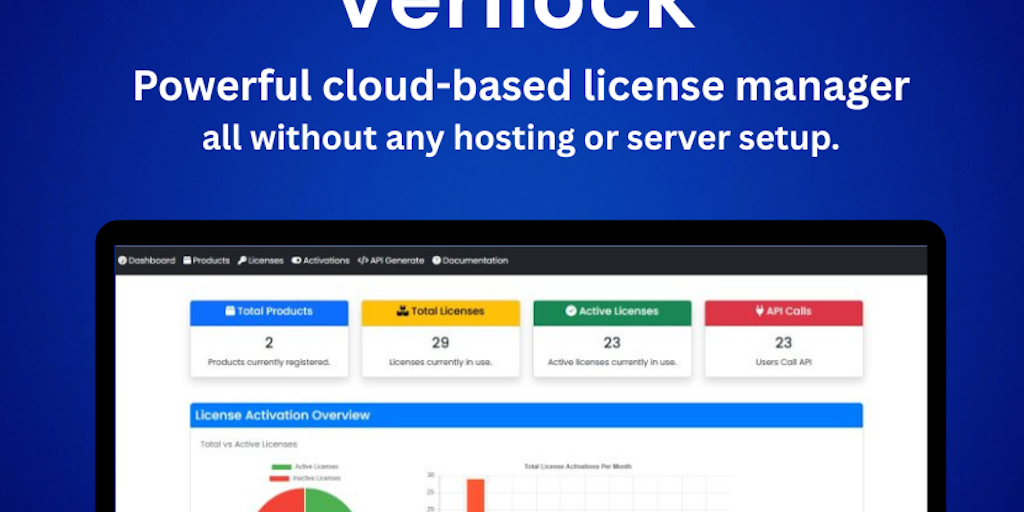Click the 'Total vs Active Licenses' label
The image size is (1024, 512).
point(249,445)
